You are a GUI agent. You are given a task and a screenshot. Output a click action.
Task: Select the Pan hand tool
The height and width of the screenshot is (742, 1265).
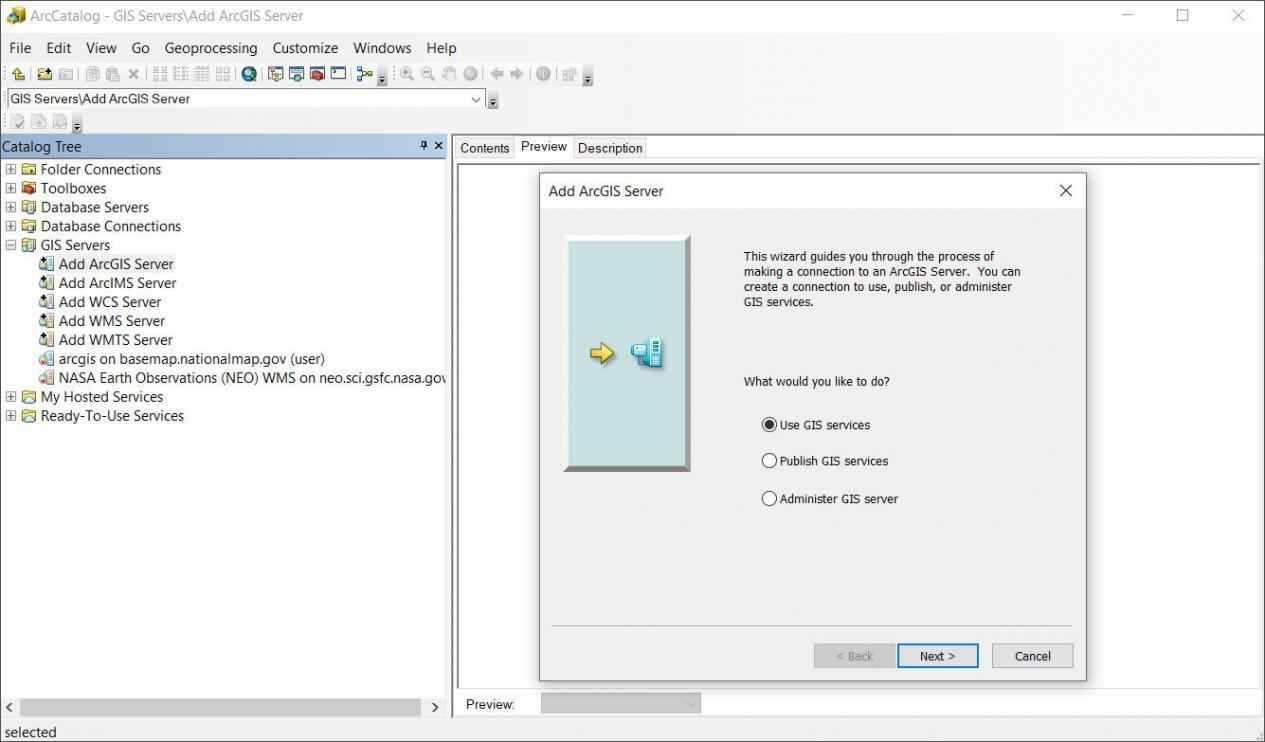coord(449,74)
